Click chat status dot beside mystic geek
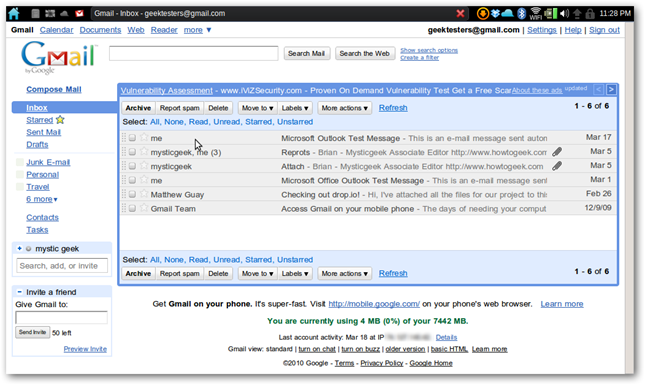Viewport: 645px width, 385px height. coord(28,248)
